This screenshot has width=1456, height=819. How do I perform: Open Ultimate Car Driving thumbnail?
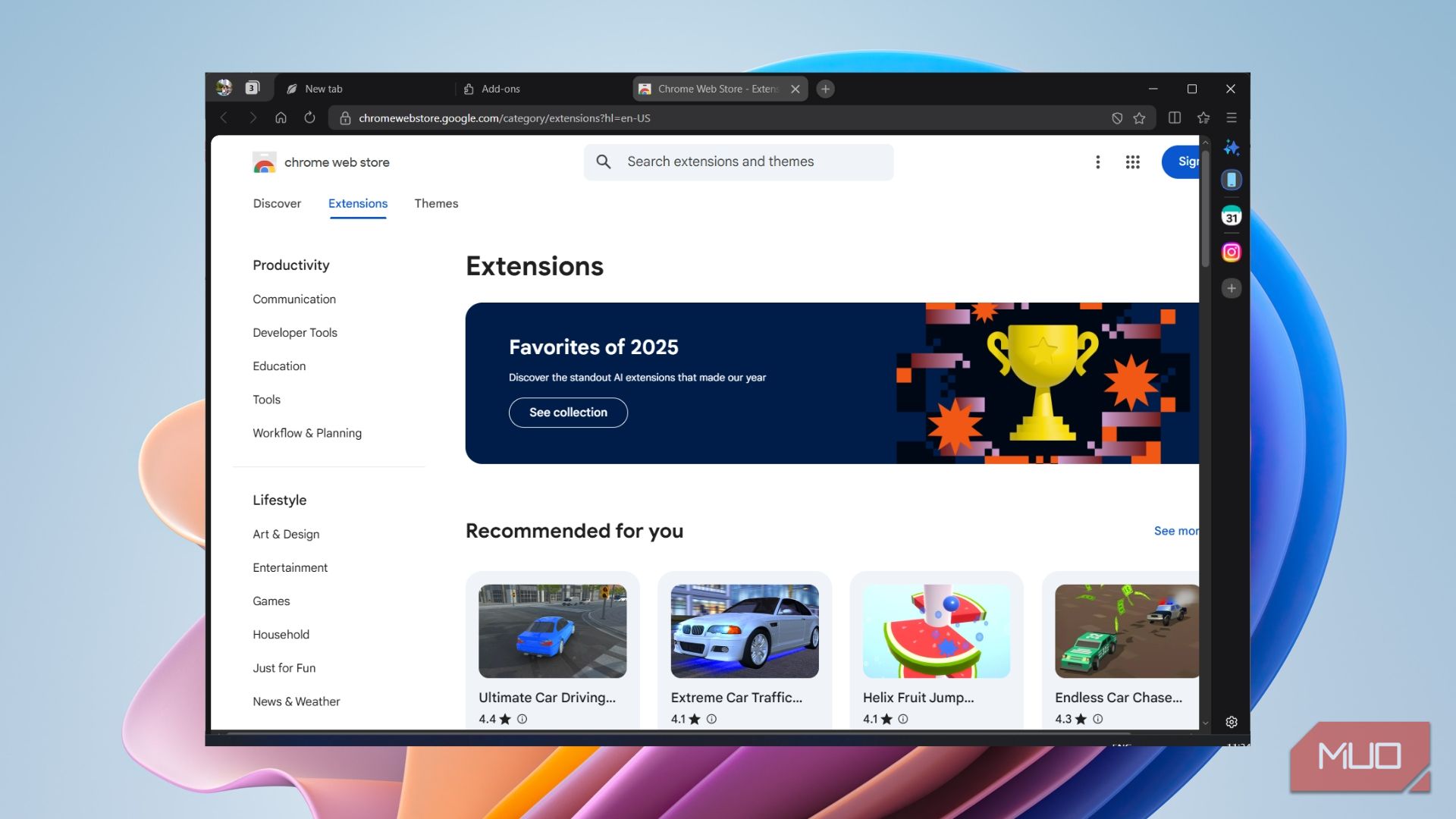tap(553, 631)
